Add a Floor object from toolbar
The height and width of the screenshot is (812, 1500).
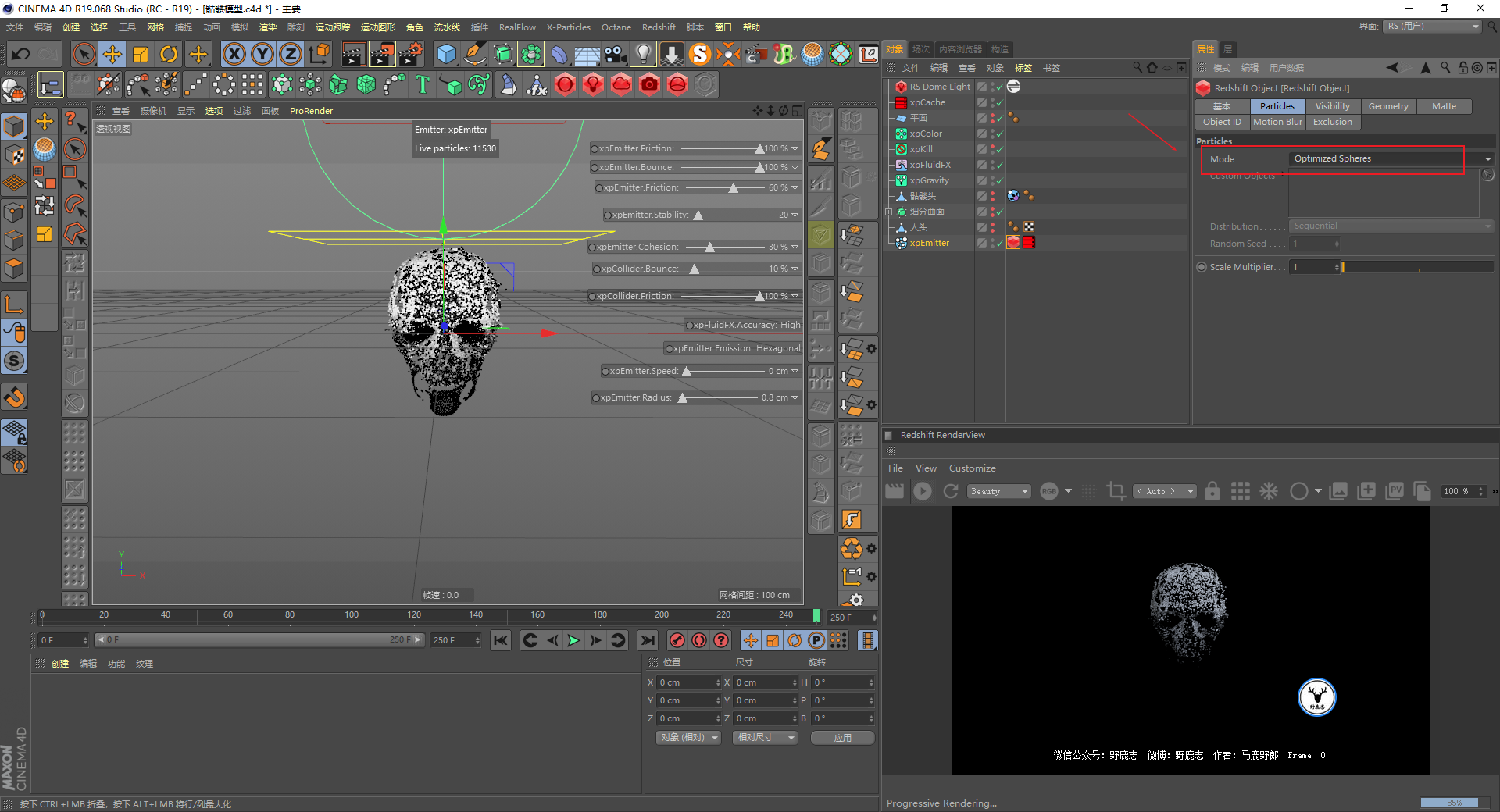[x=587, y=54]
